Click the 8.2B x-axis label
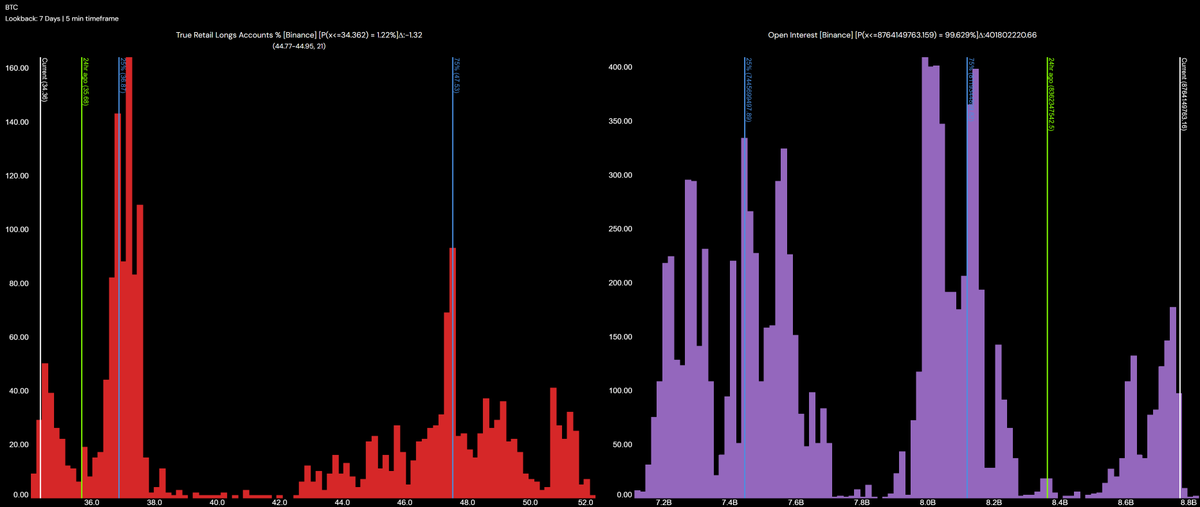This screenshot has width=1200, height=507. (x=994, y=503)
